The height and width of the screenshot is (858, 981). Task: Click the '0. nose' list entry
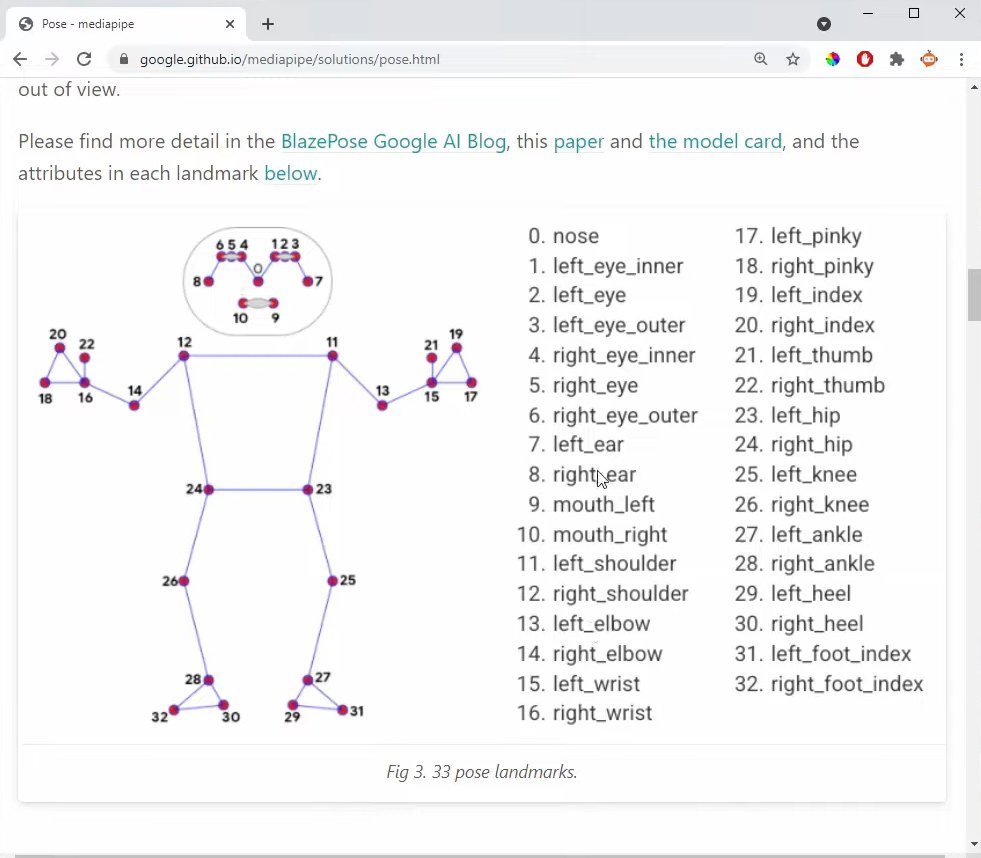coord(564,236)
